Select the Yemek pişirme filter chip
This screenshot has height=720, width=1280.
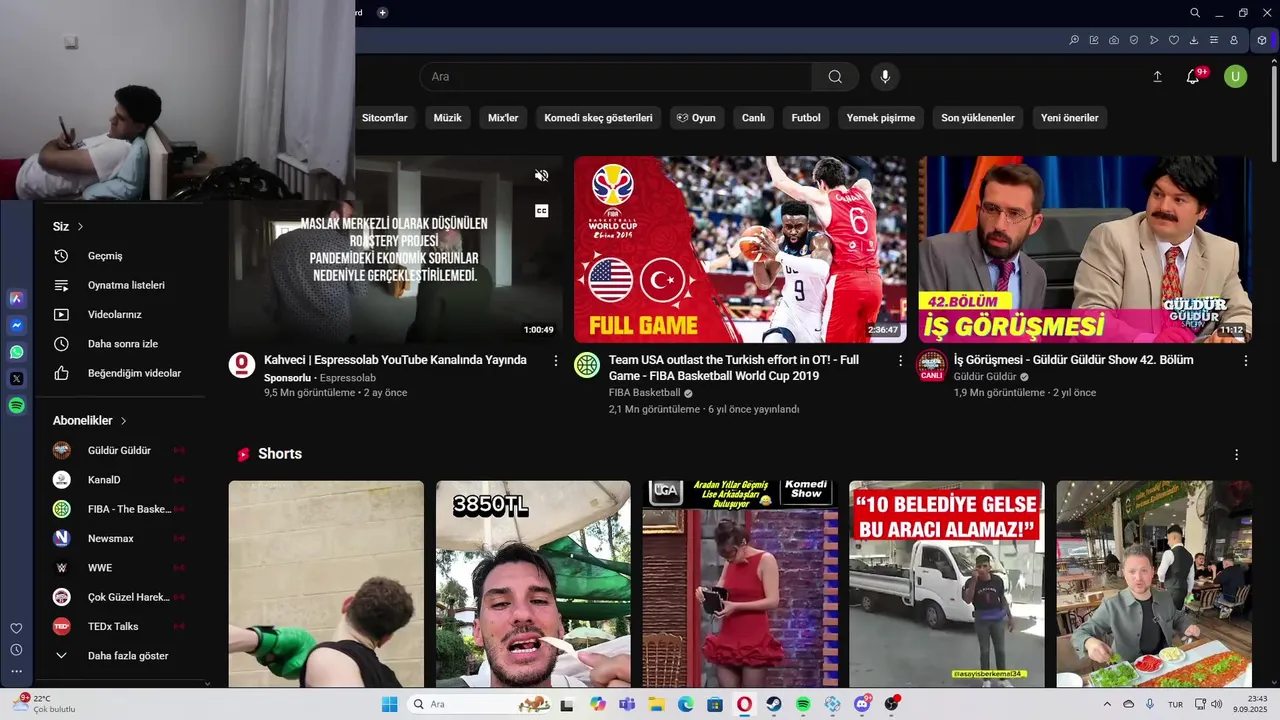pos(881,118)
